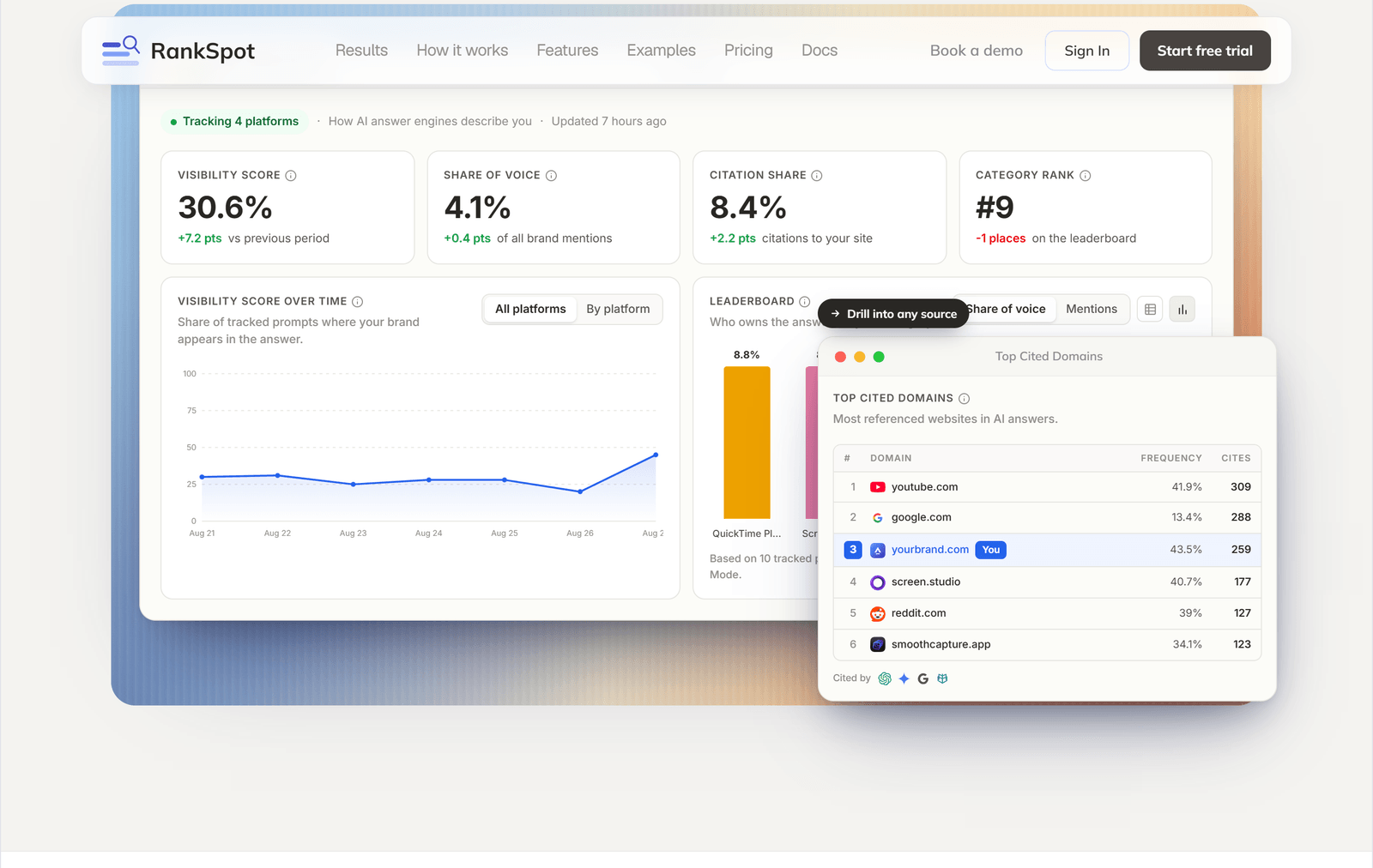Click the Share of Voice info icon
Viewport: 1373px width, 868px height.
(552, 176)
